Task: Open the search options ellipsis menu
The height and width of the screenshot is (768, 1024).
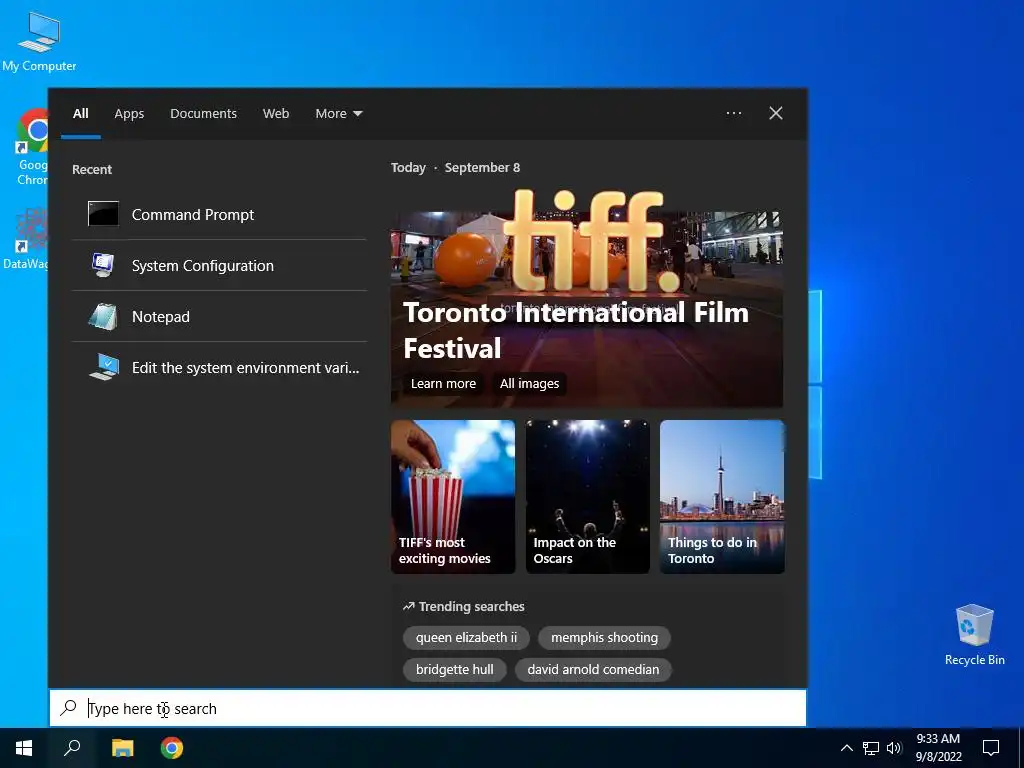Action: click(x=734, y=113)
